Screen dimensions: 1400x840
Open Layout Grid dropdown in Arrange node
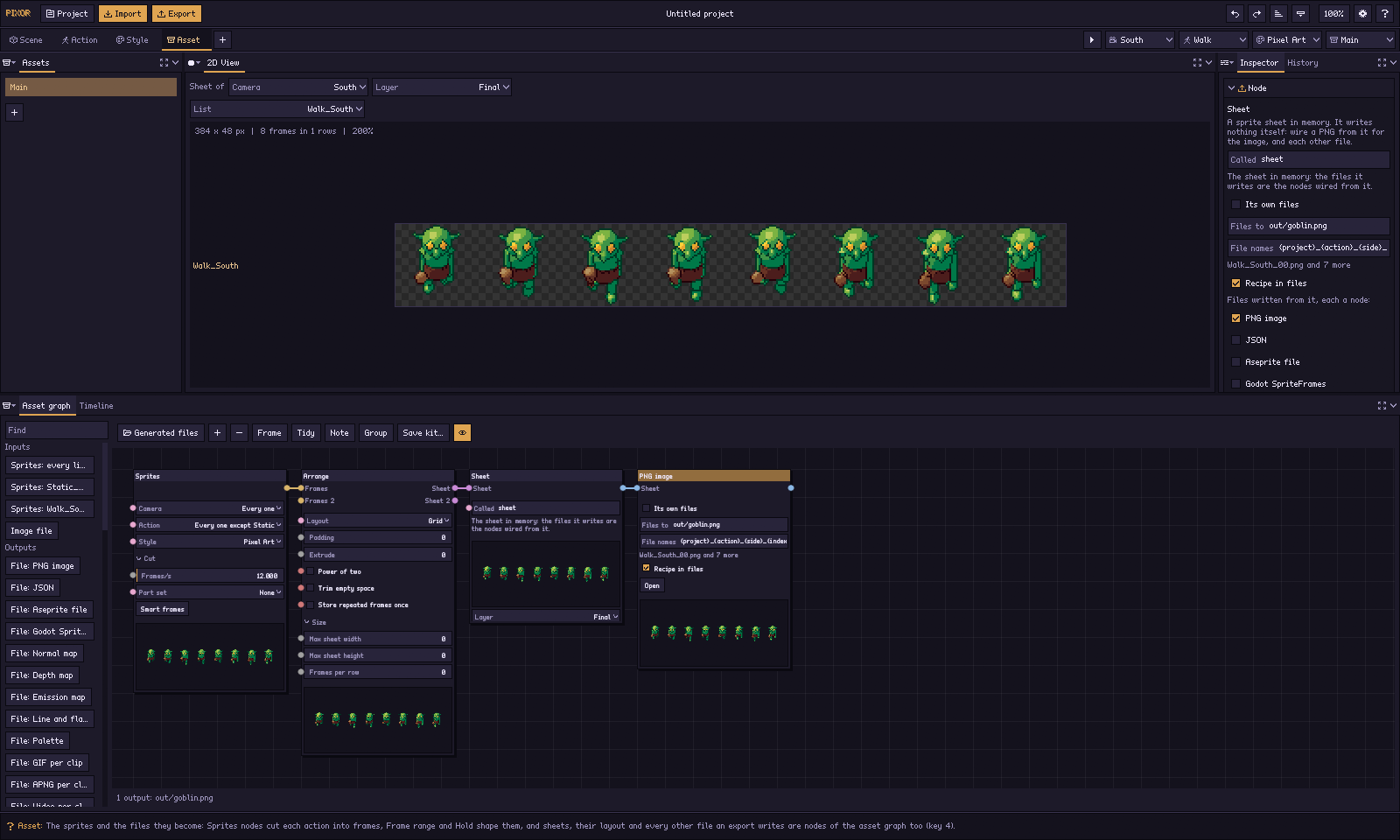click(377, 521)
